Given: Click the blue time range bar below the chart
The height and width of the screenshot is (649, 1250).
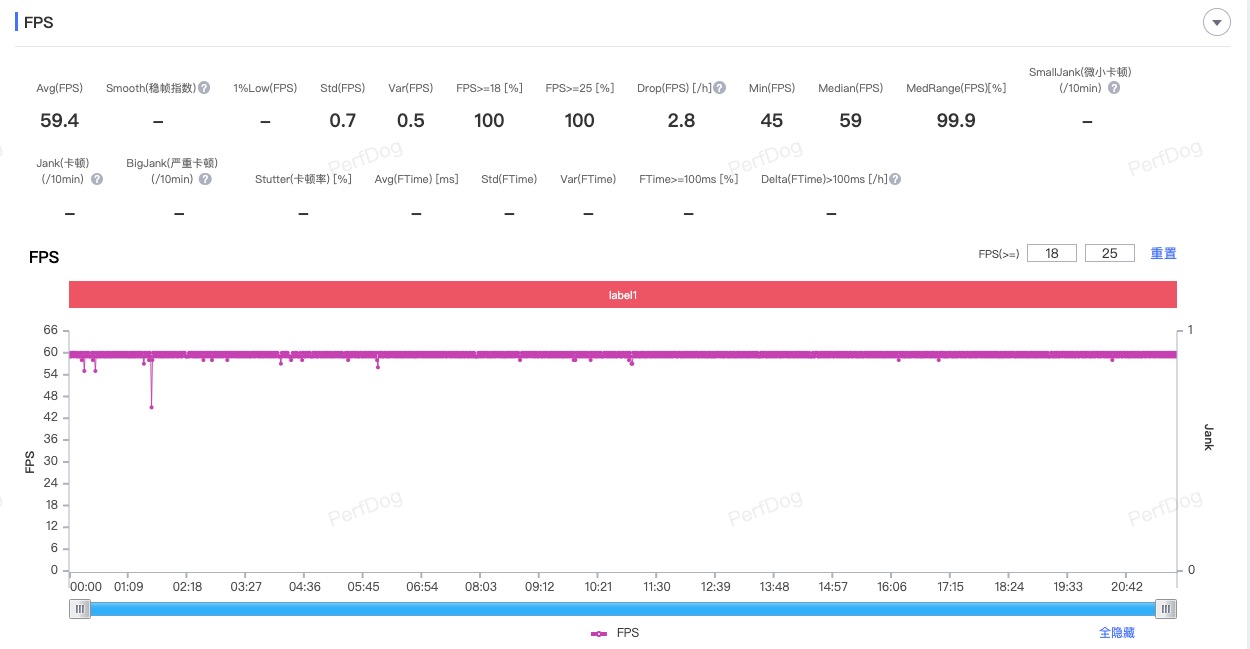Looking at the screenshot, I should [622, 609].
